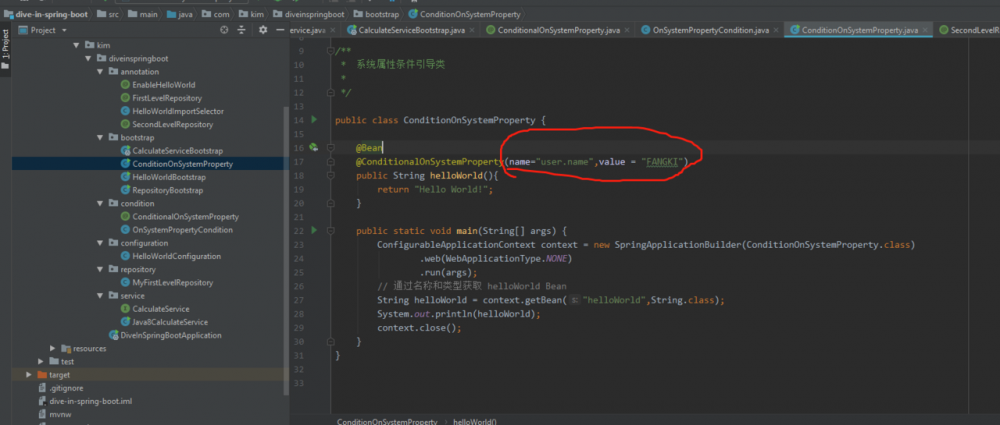Toggle the 1: Project side tool button

(6, 48)
